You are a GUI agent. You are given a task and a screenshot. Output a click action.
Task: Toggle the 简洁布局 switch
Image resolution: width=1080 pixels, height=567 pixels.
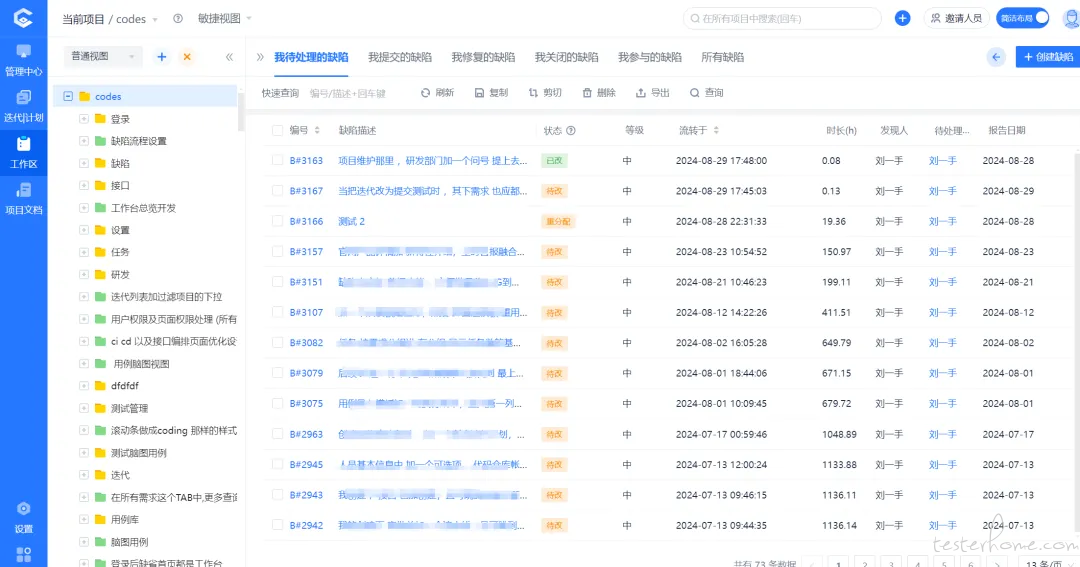(1023, 18)
